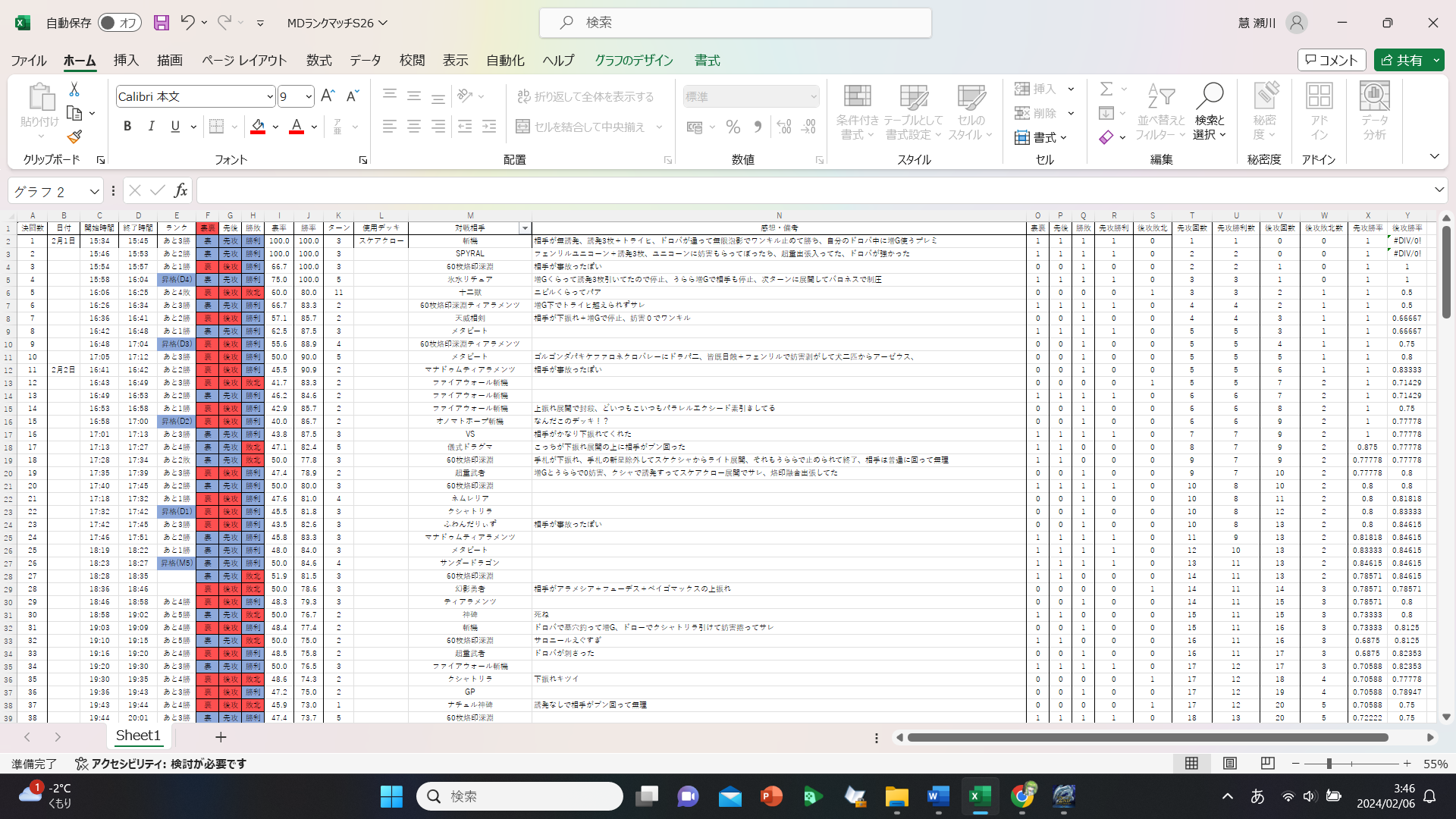Click the コメント button
Screen dimensions: 1456x819
pyautogui.click(x=1332, y=60)
